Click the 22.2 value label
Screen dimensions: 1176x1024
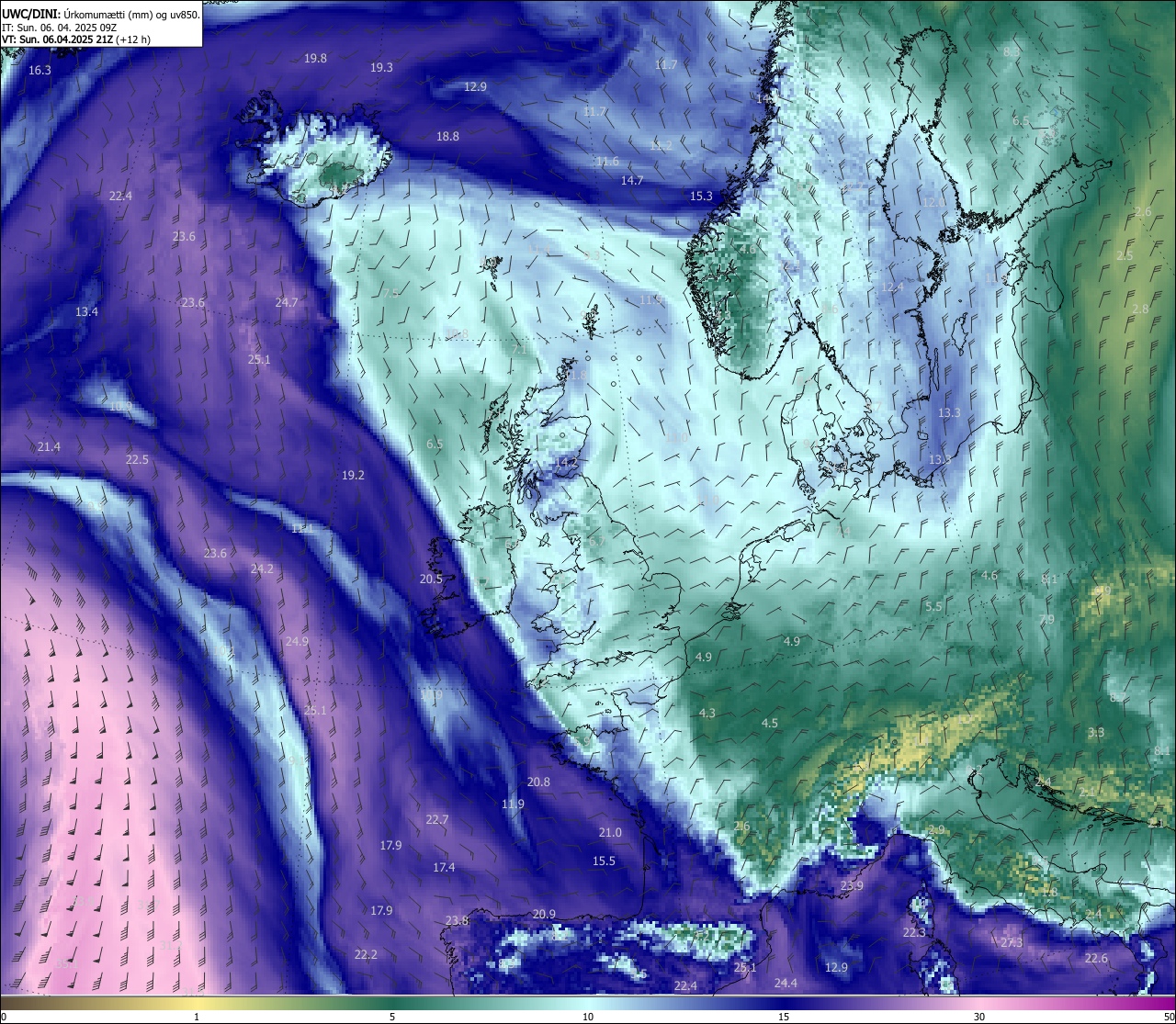coord(366,955)
